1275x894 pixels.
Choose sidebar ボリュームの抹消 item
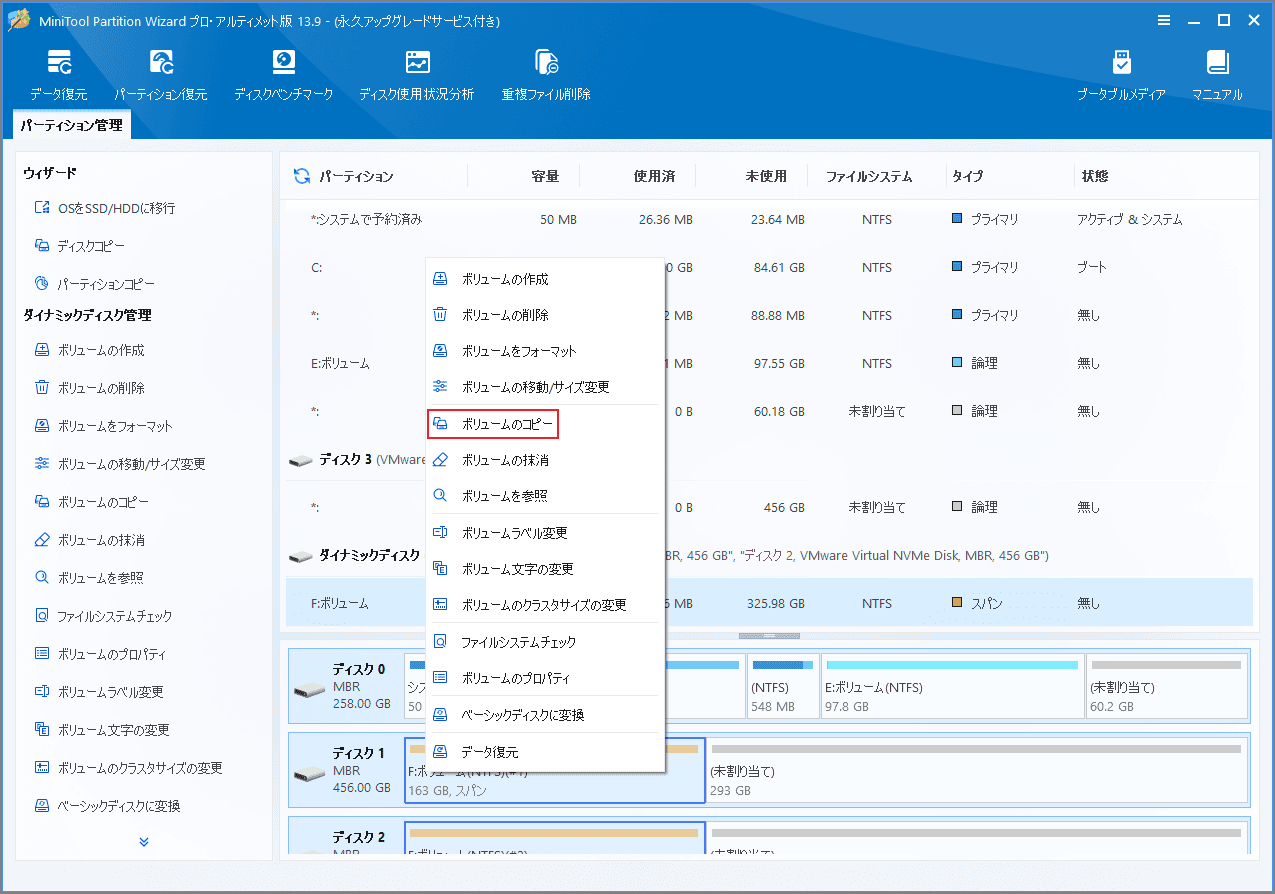click(x=90, y=540)
